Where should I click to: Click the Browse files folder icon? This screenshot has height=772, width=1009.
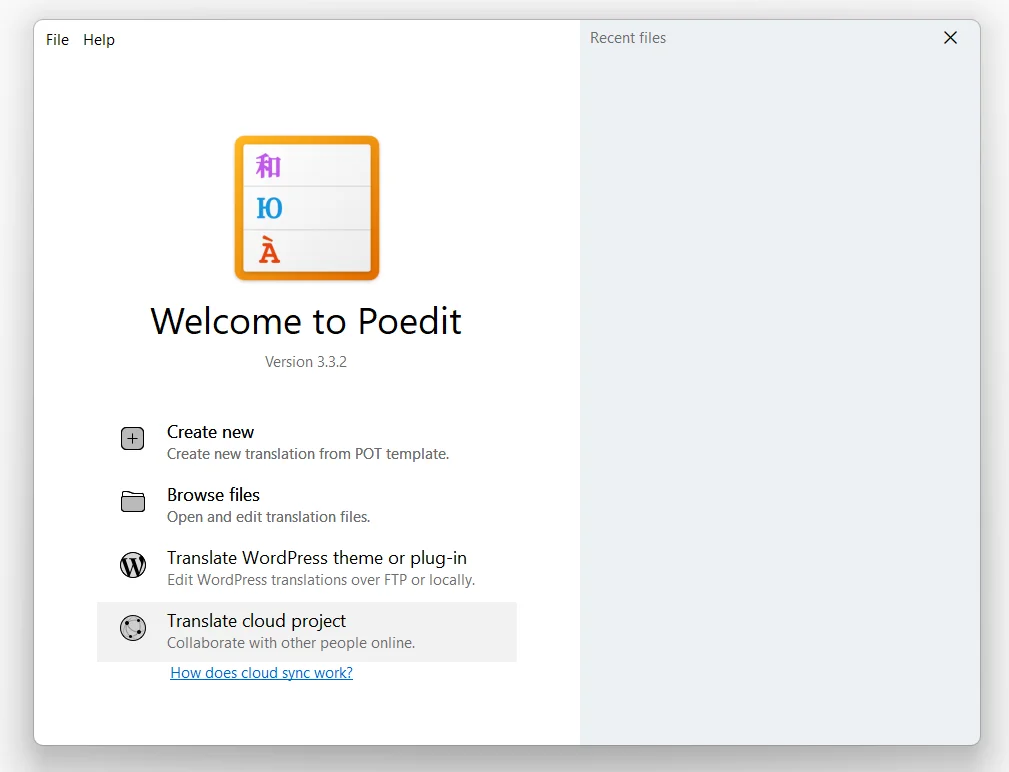132,501
